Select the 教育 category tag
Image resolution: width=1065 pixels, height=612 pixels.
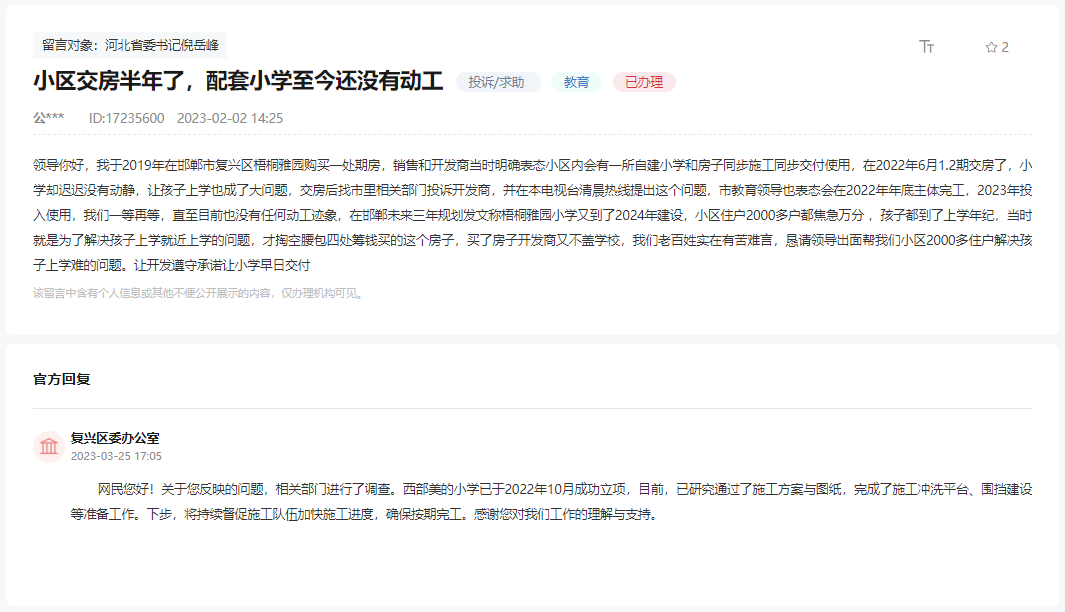coord(576,82)
